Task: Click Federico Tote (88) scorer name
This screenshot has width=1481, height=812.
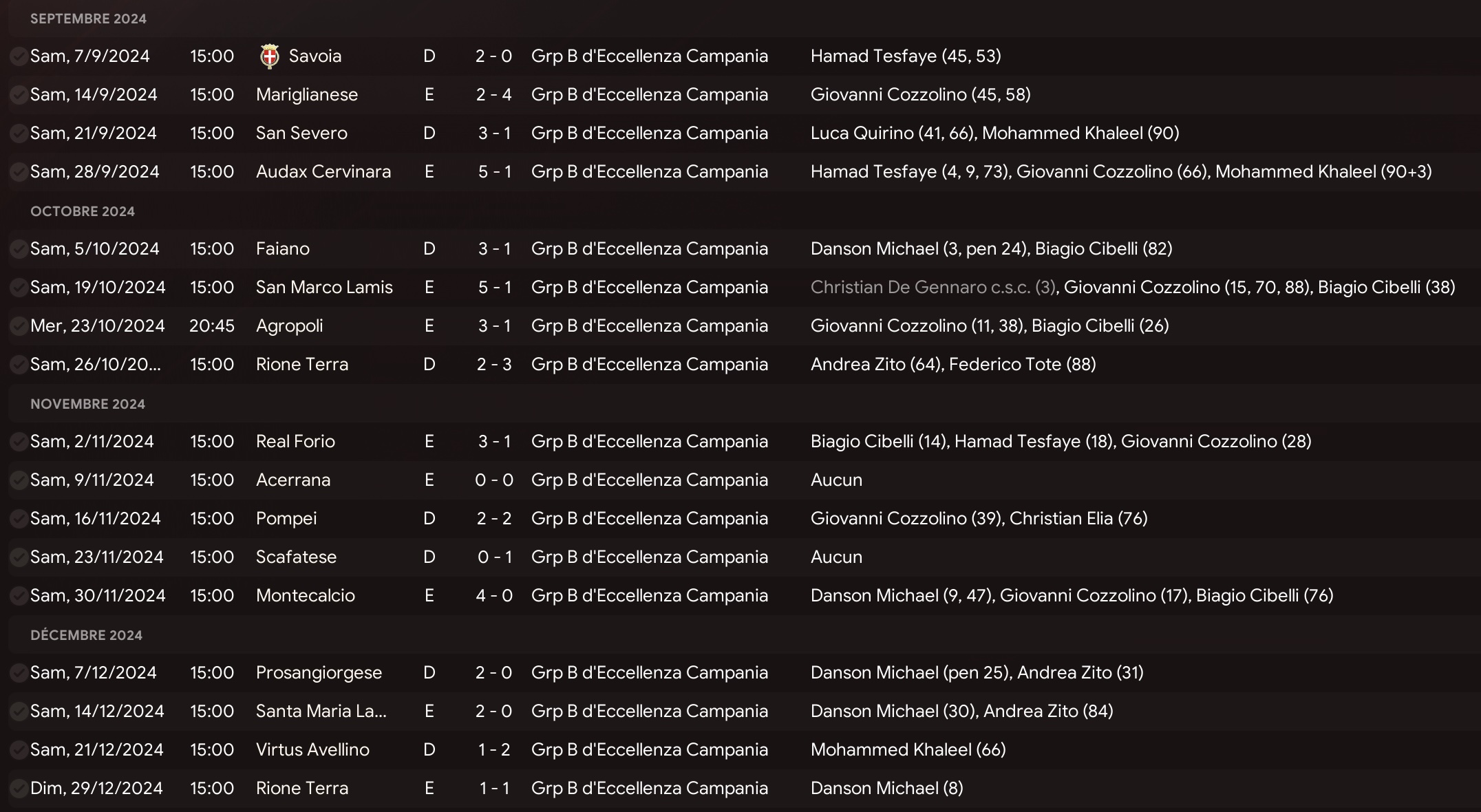Action: tap(1023, 365)
